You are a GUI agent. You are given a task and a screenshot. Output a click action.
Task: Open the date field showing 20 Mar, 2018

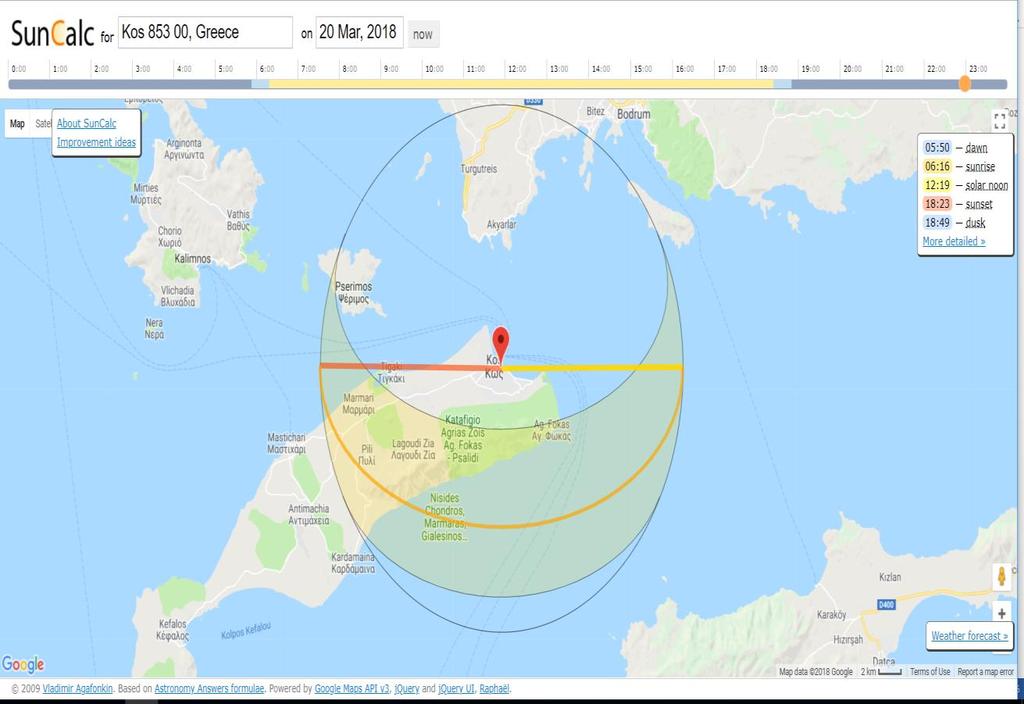pyautogui.click(x=359, y=32)
